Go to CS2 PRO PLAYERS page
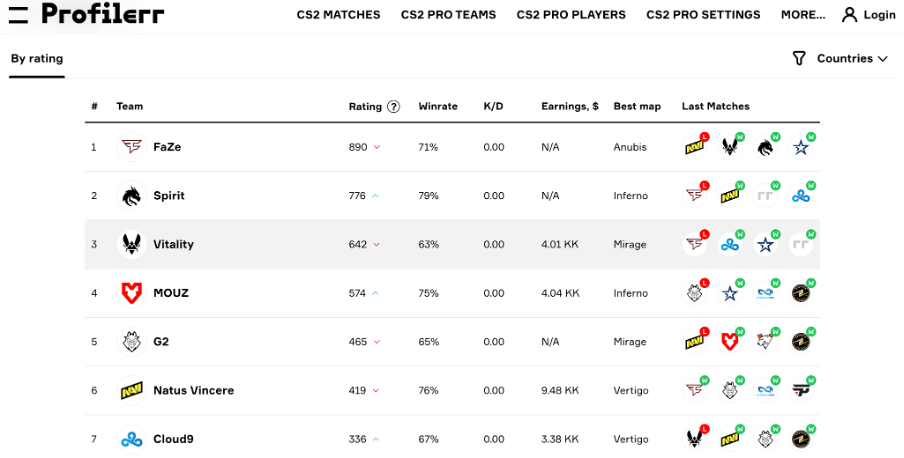Screen dimensions: 904x458 click(x=571, y=15)
